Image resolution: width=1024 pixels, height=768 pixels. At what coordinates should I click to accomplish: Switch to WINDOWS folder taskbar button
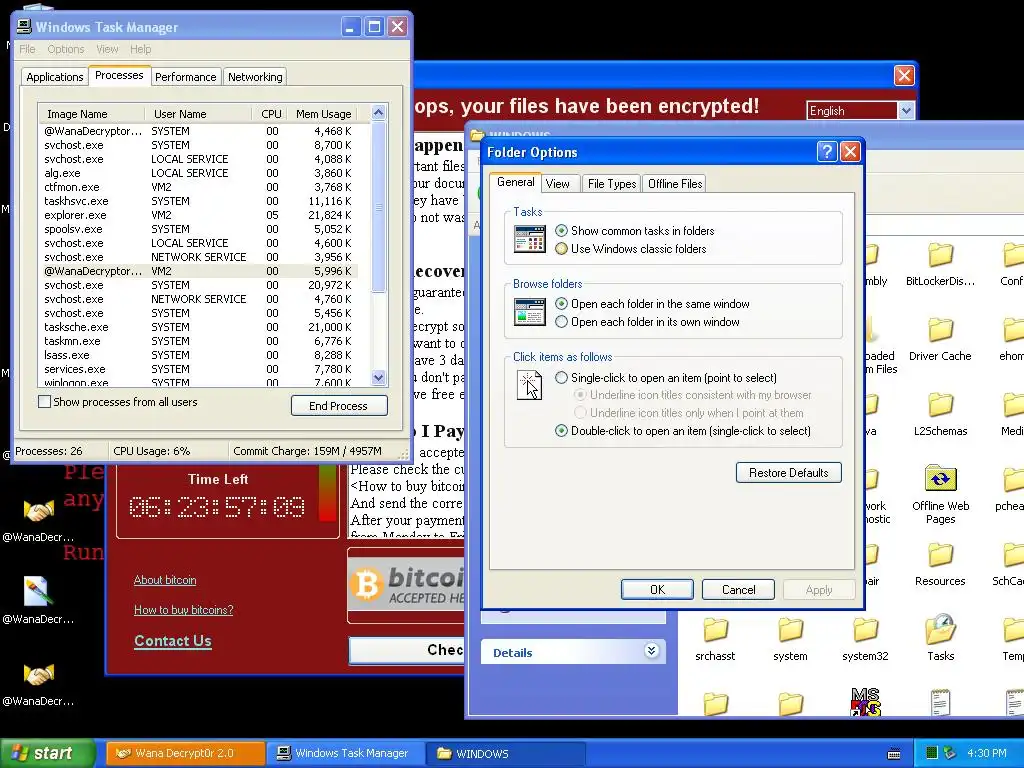505,754
